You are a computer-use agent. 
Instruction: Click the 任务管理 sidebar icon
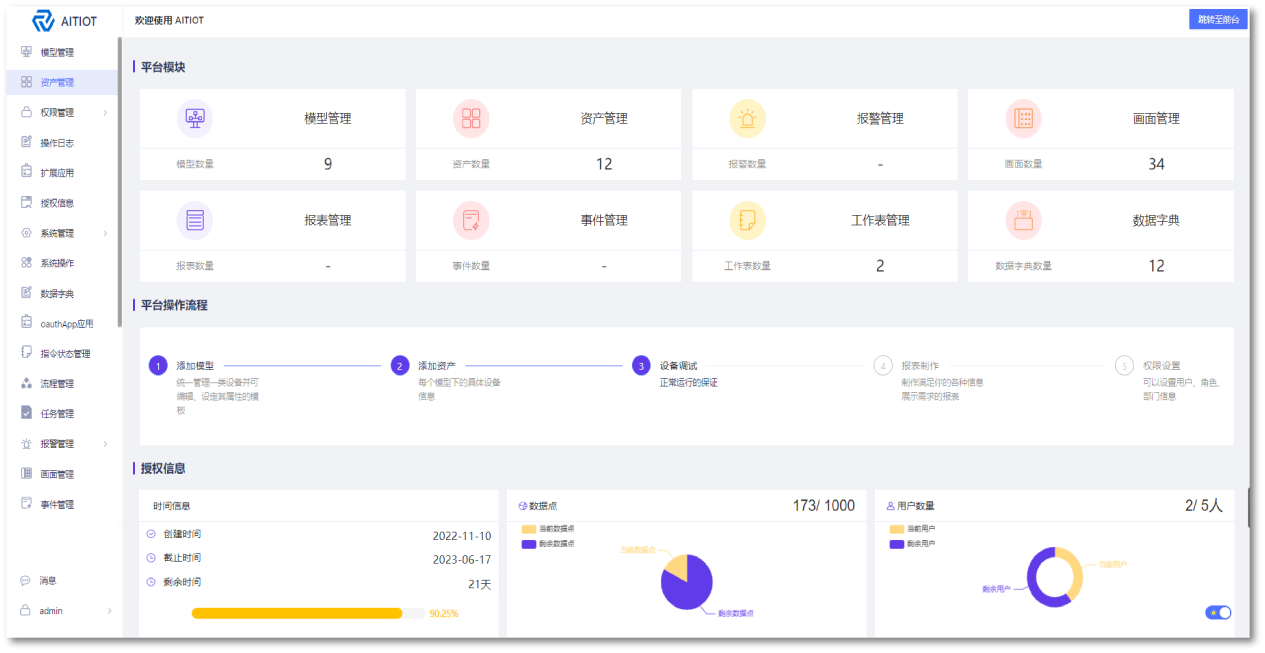(27, 413)
